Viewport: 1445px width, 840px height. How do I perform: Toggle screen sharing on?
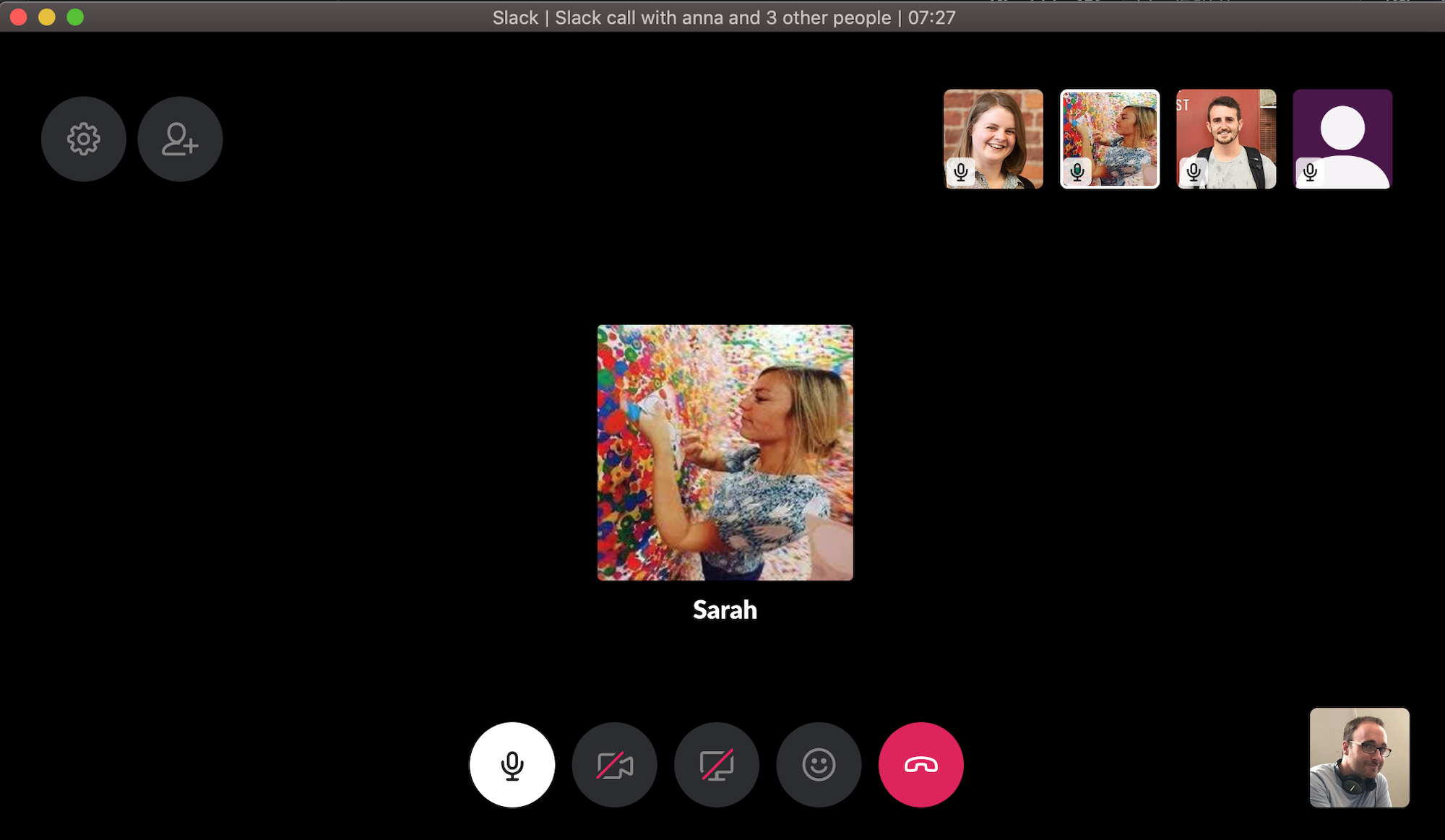(716, 765)
